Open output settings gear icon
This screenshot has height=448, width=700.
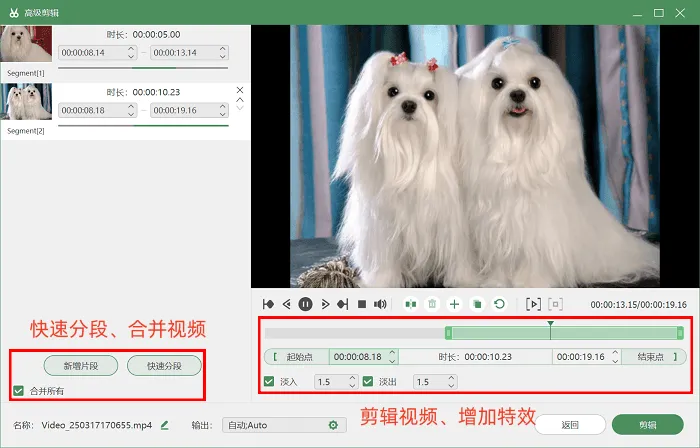pyautogui.click(x=333, y=425)
